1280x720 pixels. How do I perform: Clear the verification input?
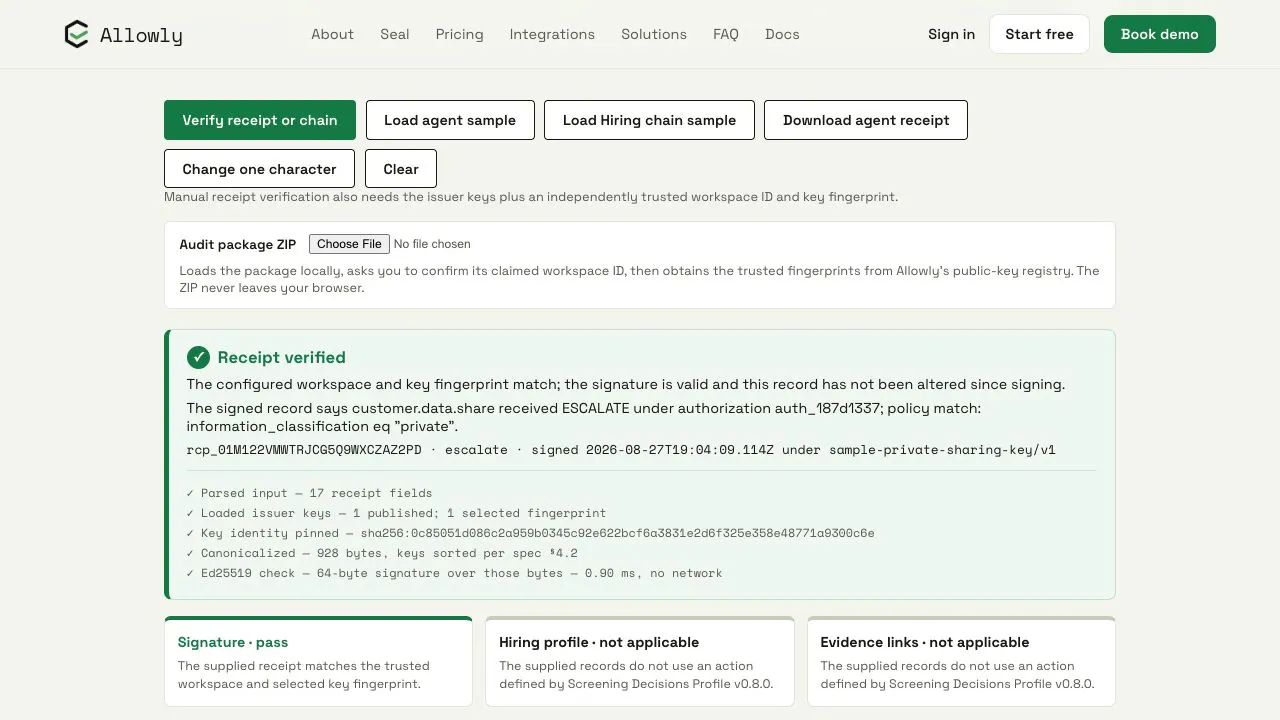click(401, 169)
